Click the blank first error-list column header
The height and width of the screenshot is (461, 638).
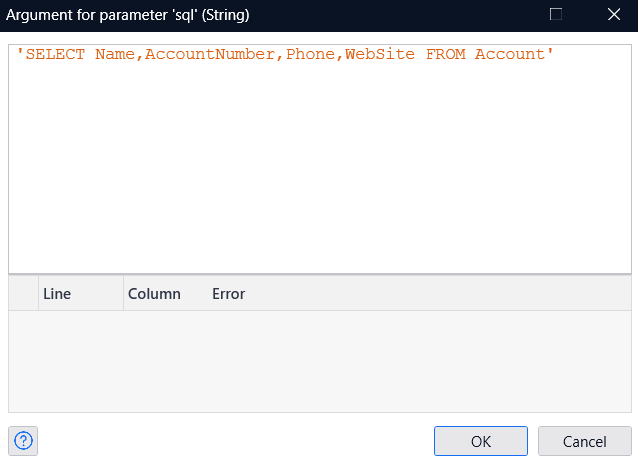tap(23, 294)
